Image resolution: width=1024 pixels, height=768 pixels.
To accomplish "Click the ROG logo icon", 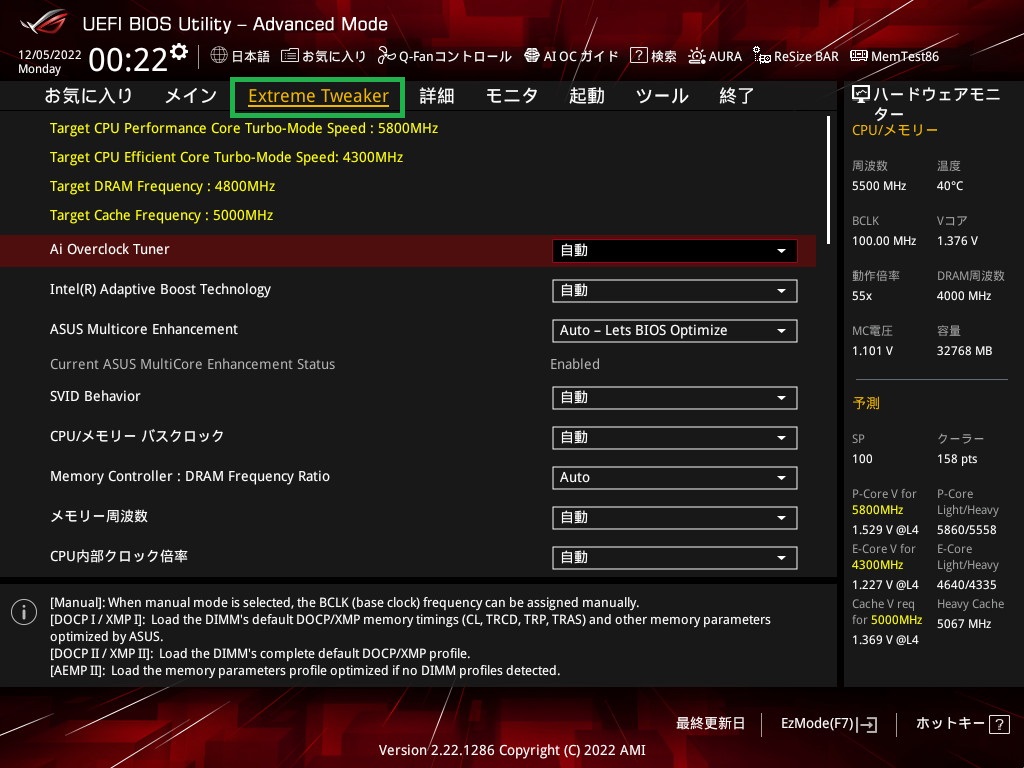I will (44, 23).
